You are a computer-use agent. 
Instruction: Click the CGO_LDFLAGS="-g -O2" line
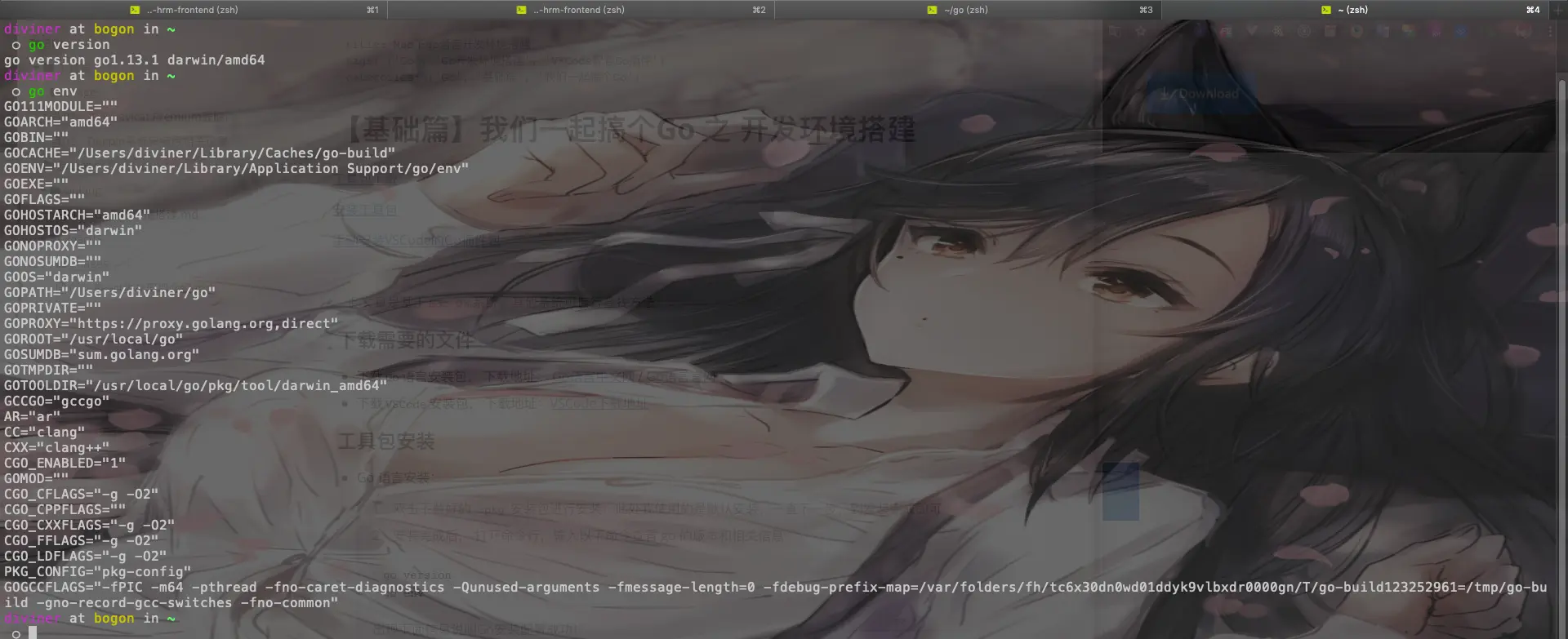85,557
